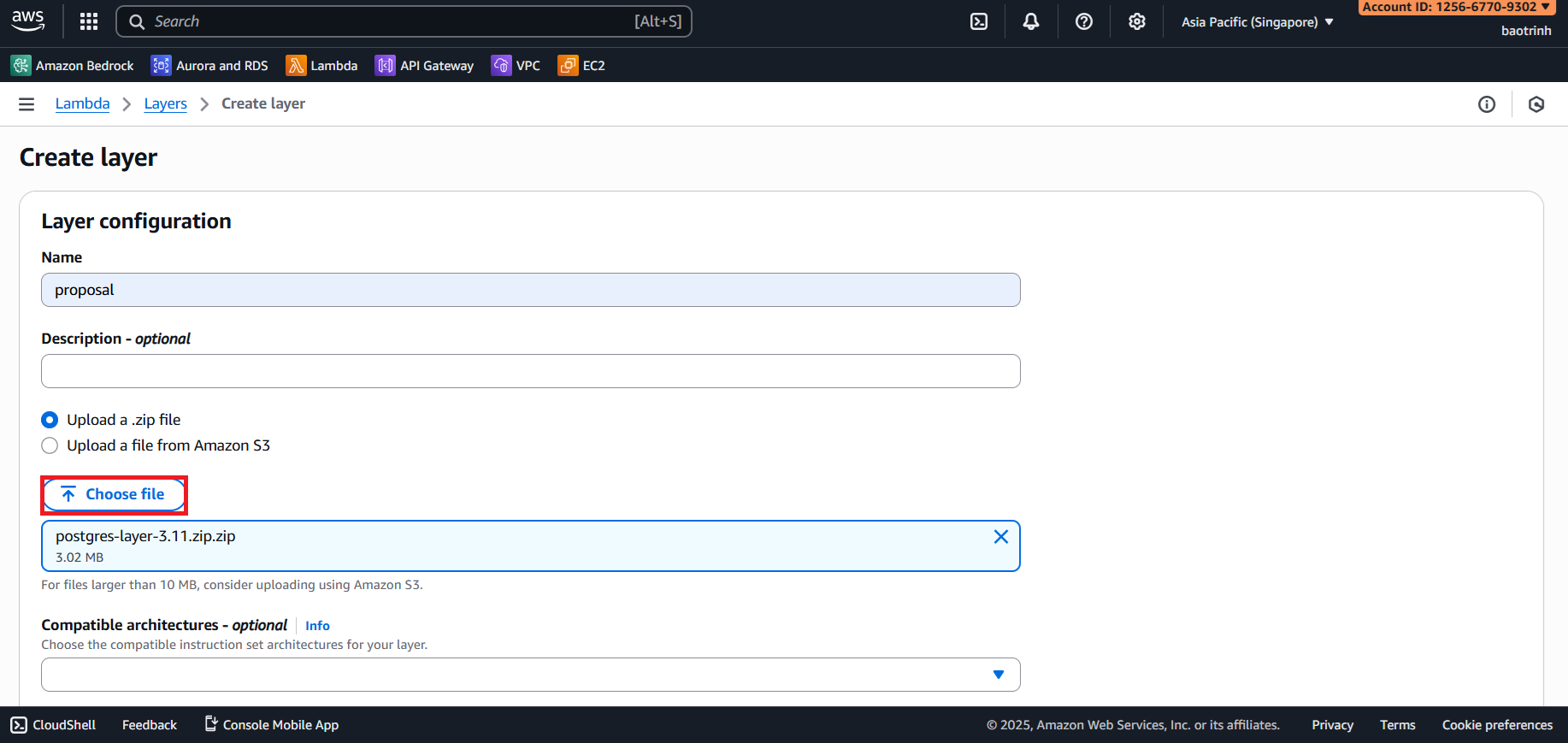Viewport: 1568px width, 743px height.
Task: Open the EC2 shortcut
Action: 581,65
